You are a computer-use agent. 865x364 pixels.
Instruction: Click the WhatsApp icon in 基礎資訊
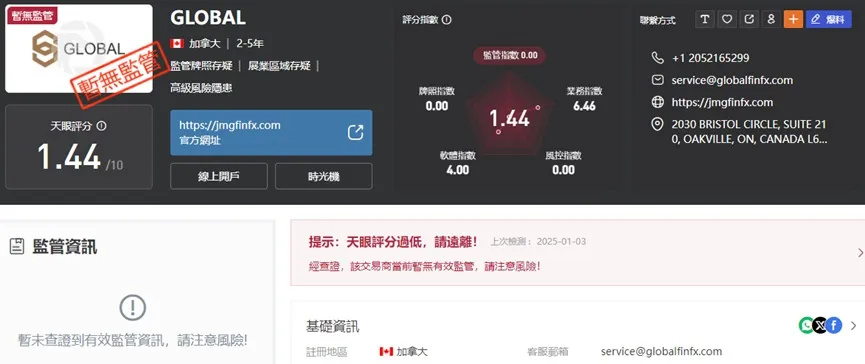(x=806, y=325)
